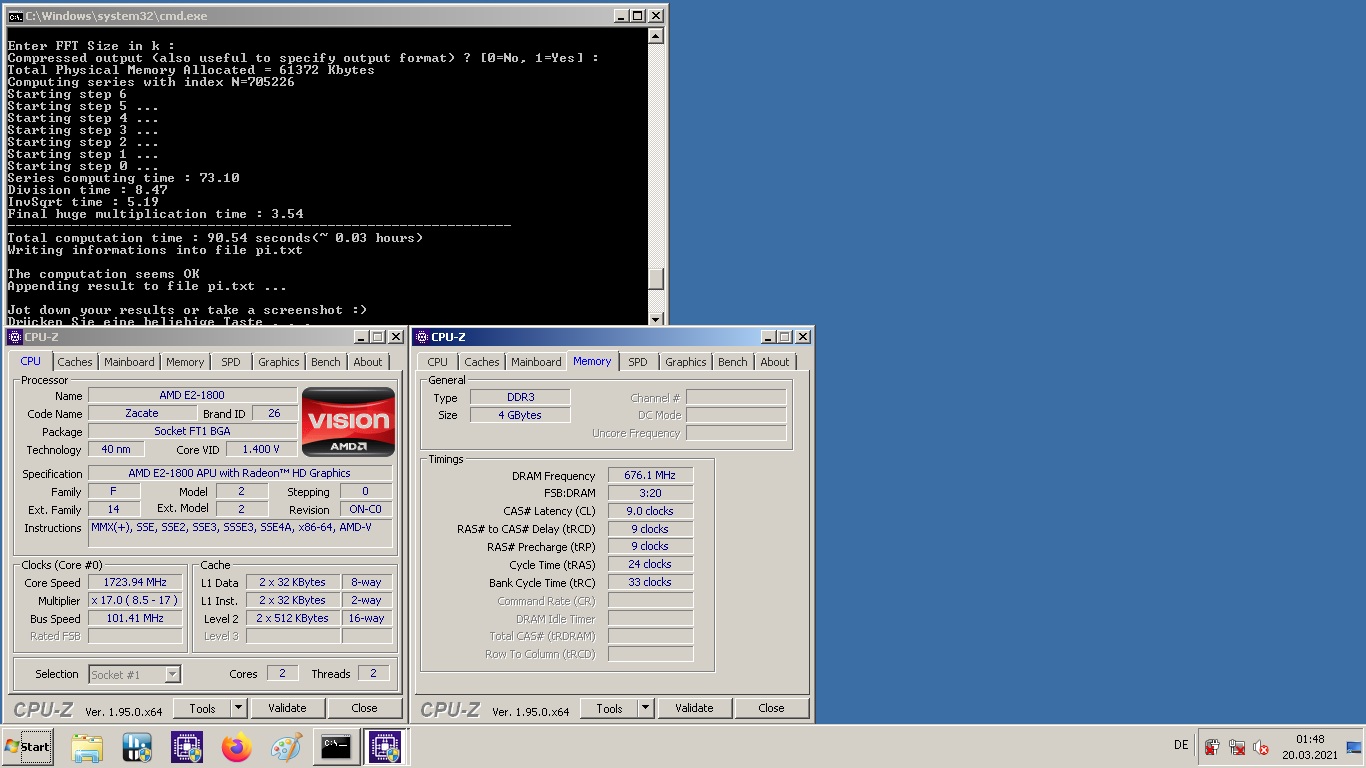Click the memory Size value "4 GBytes"
Screen dimensions: 1366x768
point(520,415)
